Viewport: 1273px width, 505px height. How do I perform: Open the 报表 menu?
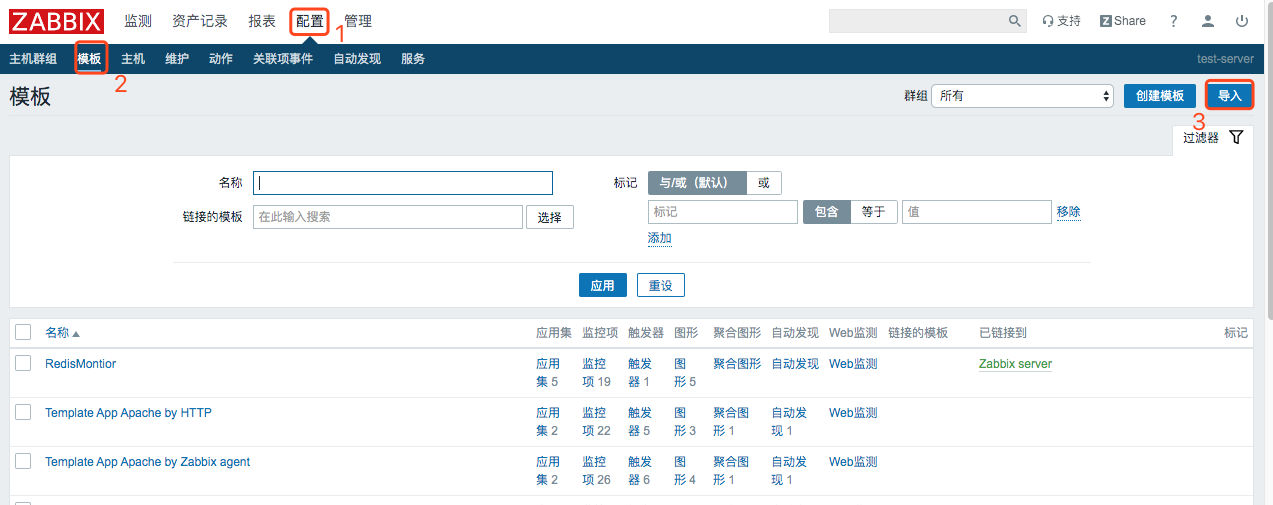[262, 21]
